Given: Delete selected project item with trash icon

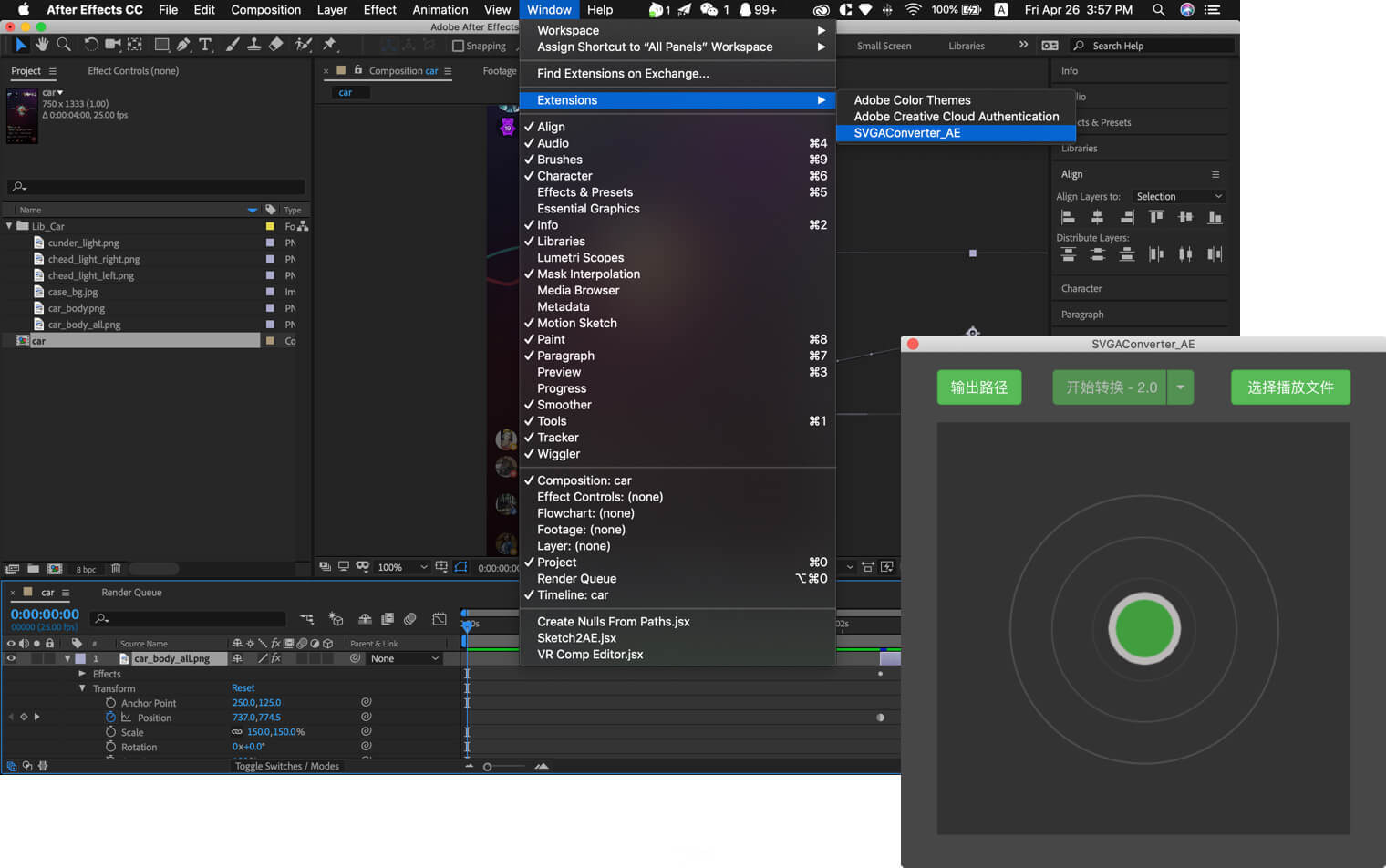Looking at the screenshot, I should click(116, 568).
